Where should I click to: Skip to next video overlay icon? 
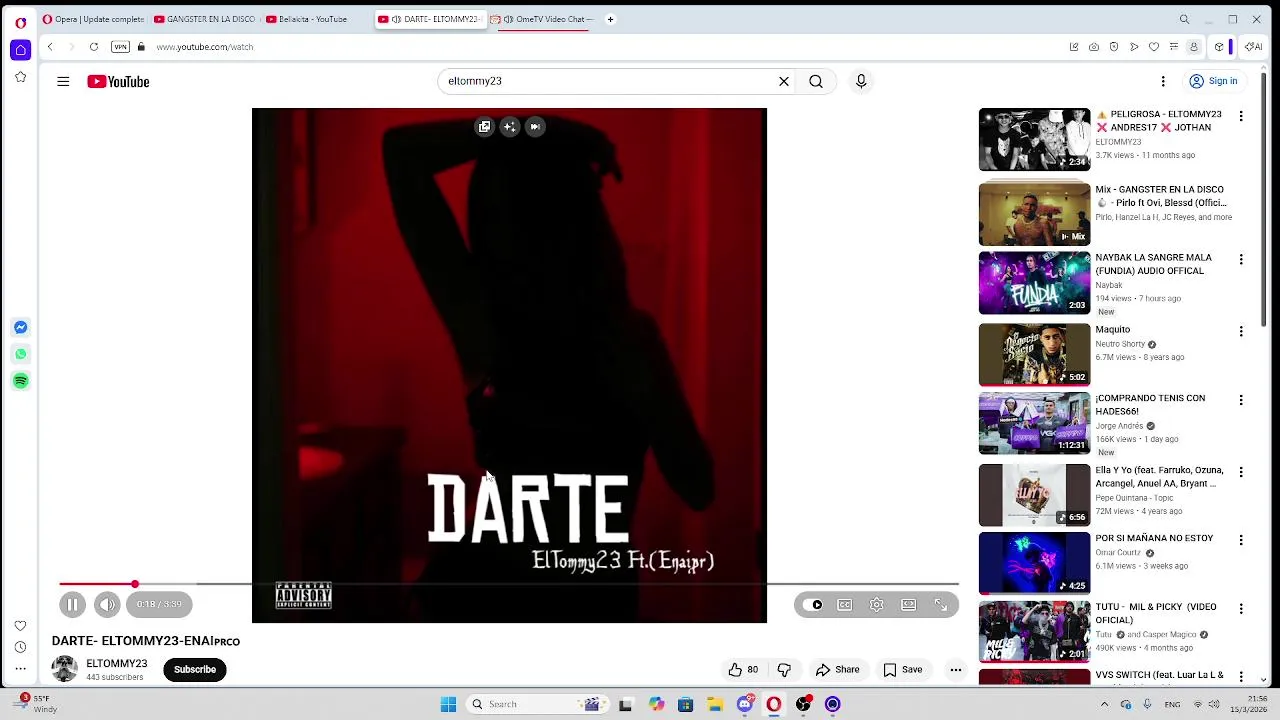pos(535,127)
